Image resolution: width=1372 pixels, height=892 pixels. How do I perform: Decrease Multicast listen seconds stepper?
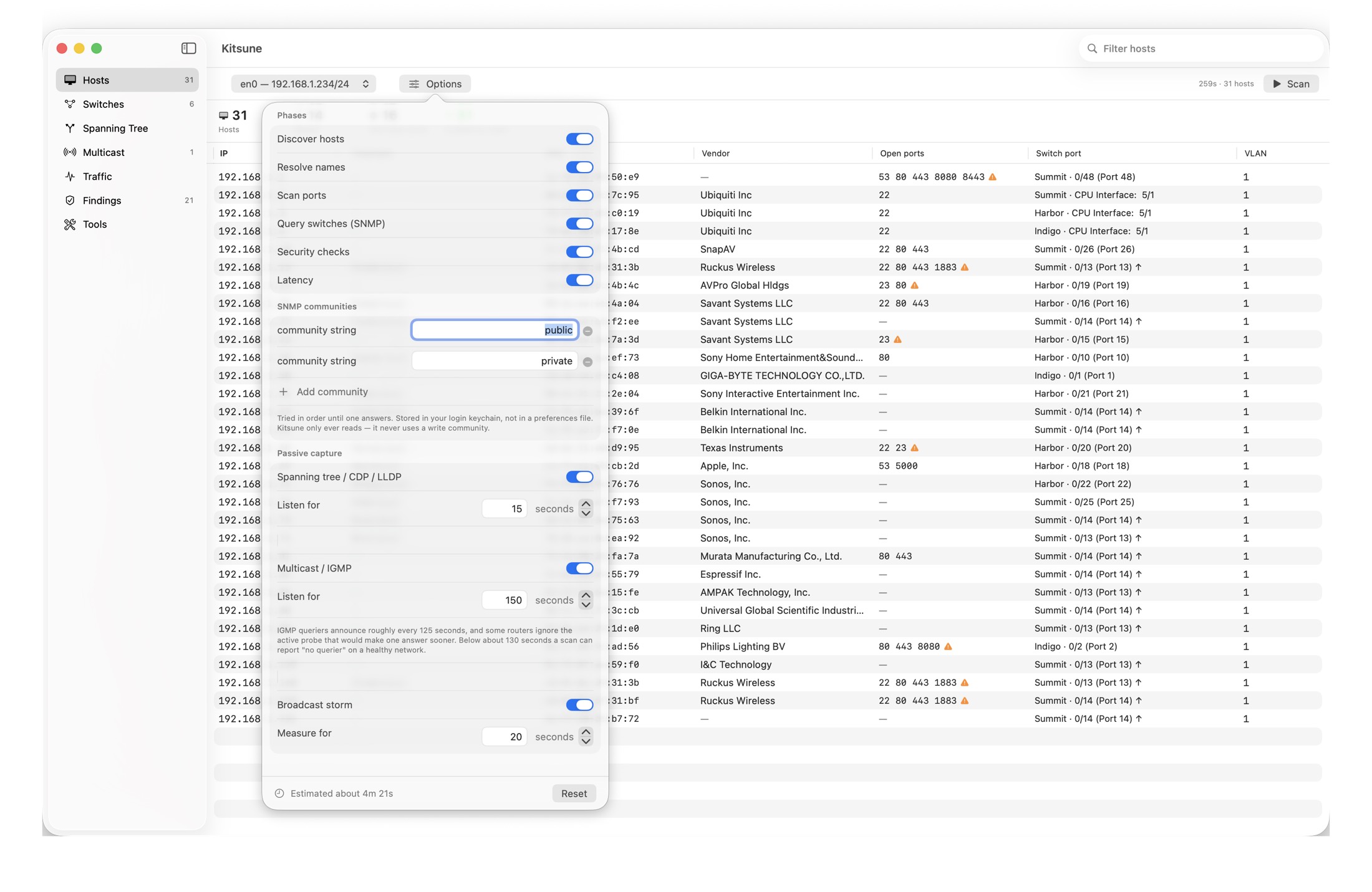(586, 605)
